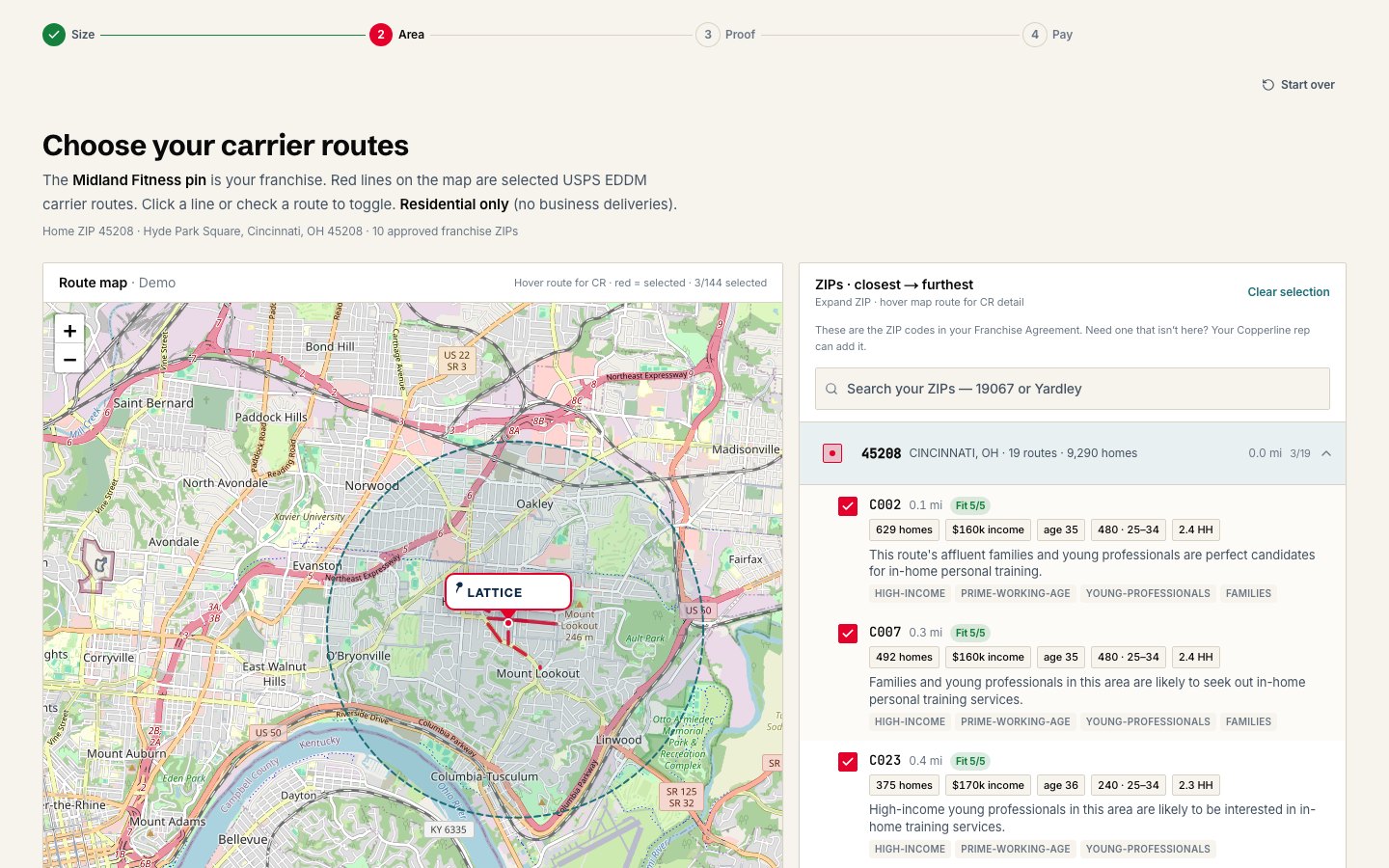
Task: Go to the Proof step
Action: [726, 35]
